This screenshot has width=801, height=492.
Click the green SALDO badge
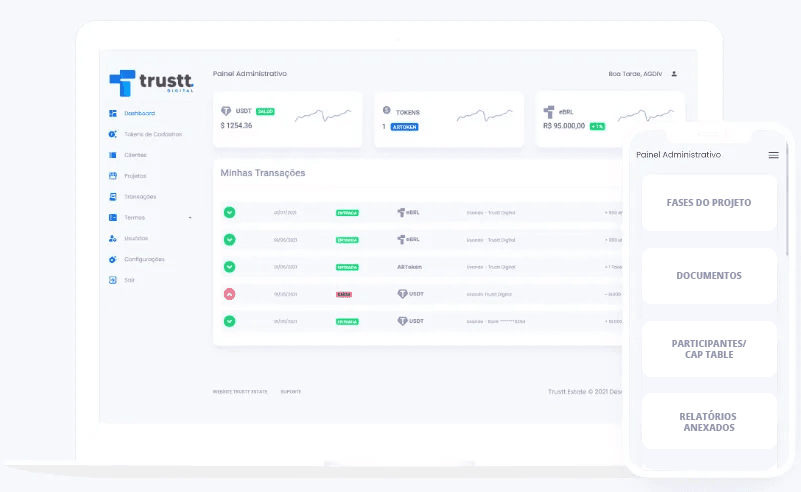click(265, 111)
